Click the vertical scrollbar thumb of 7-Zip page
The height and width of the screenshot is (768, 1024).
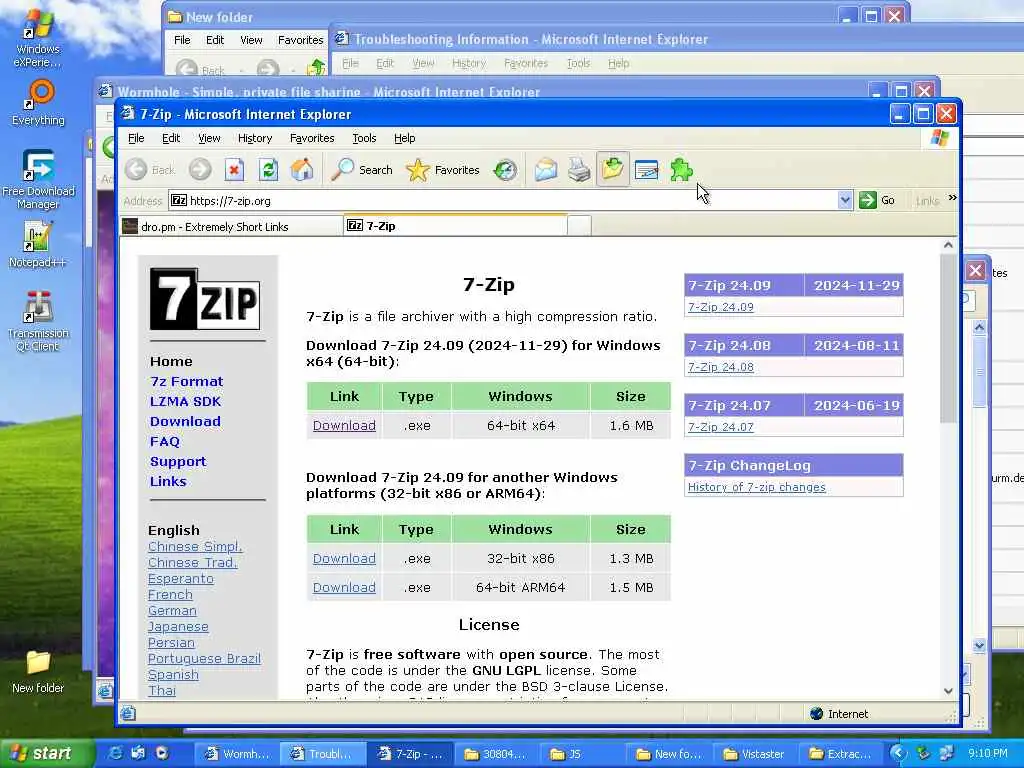click(948, 338)
